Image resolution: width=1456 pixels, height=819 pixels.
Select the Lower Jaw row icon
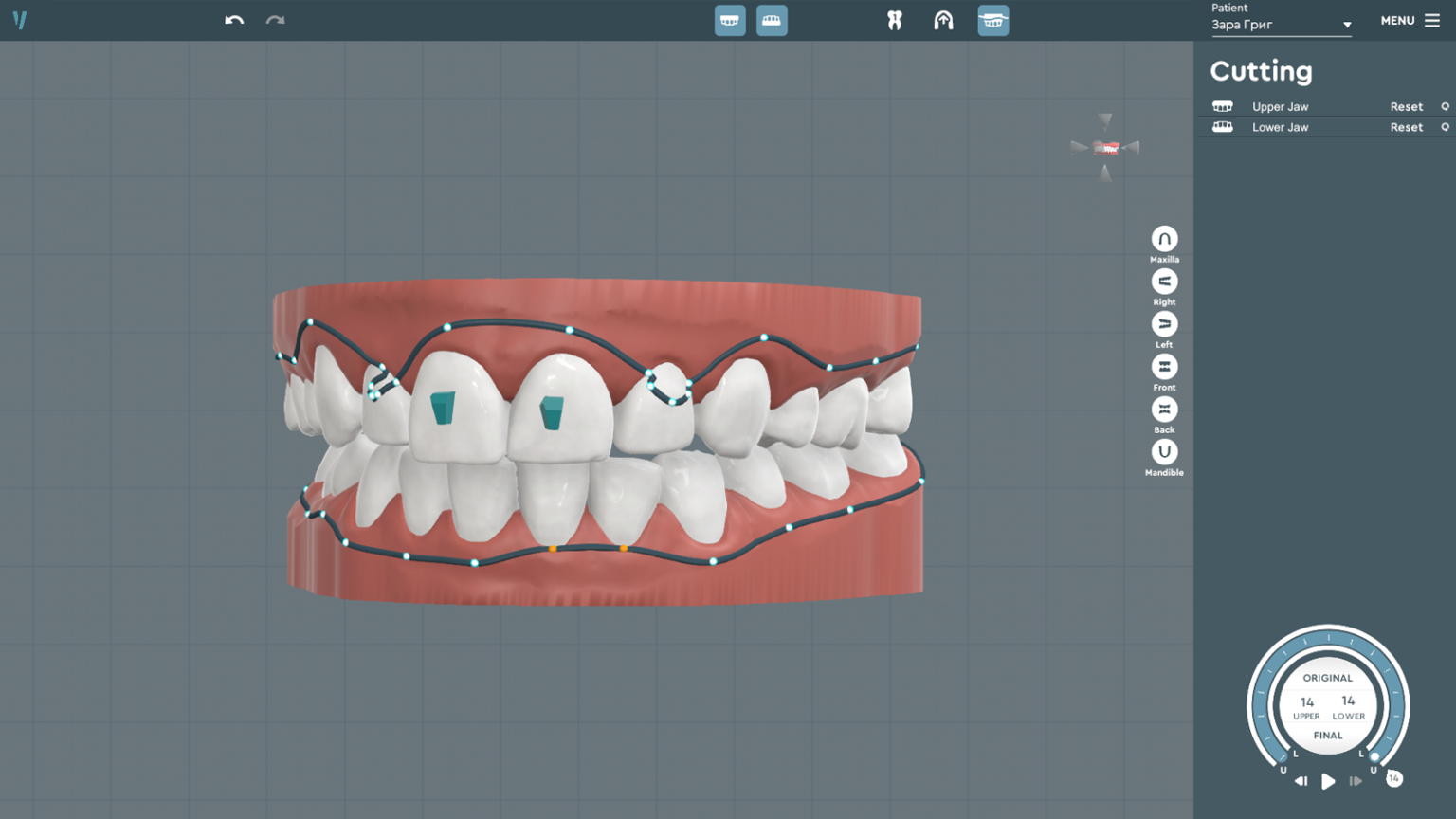(1223, 127)
